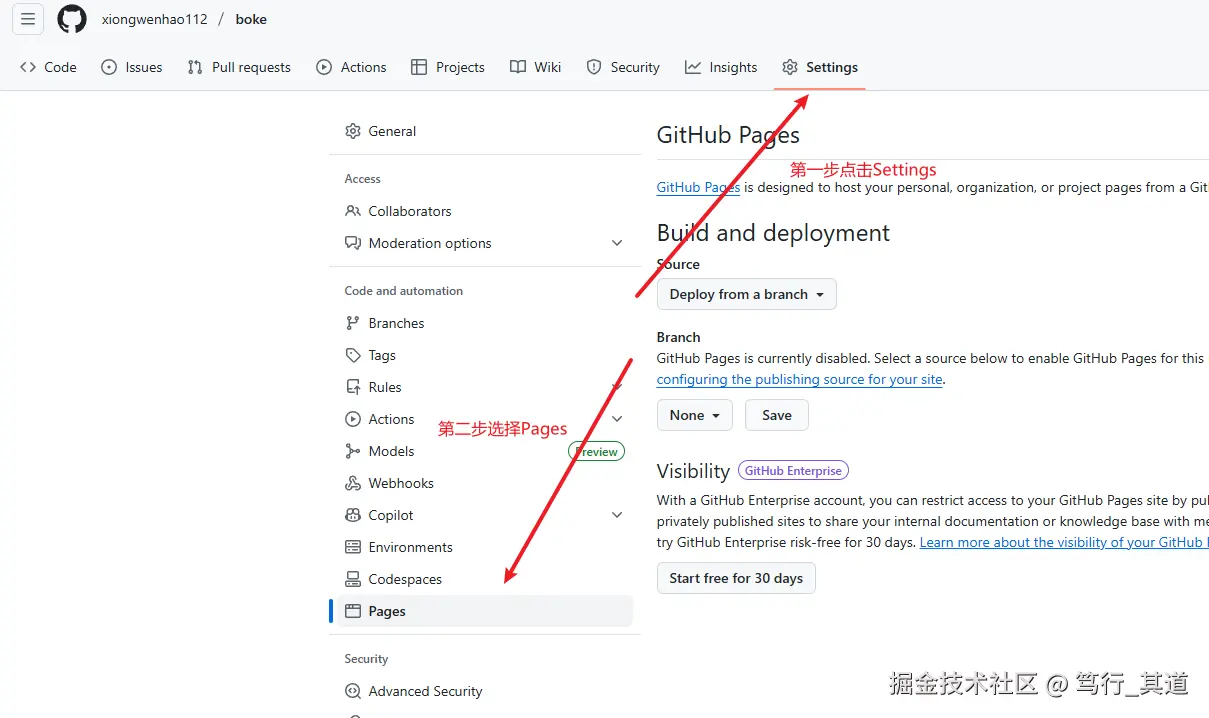The width and height of the screenshot is (1209, 718).
Task: Open Environments settings
Action: click(x=485, y=547)
